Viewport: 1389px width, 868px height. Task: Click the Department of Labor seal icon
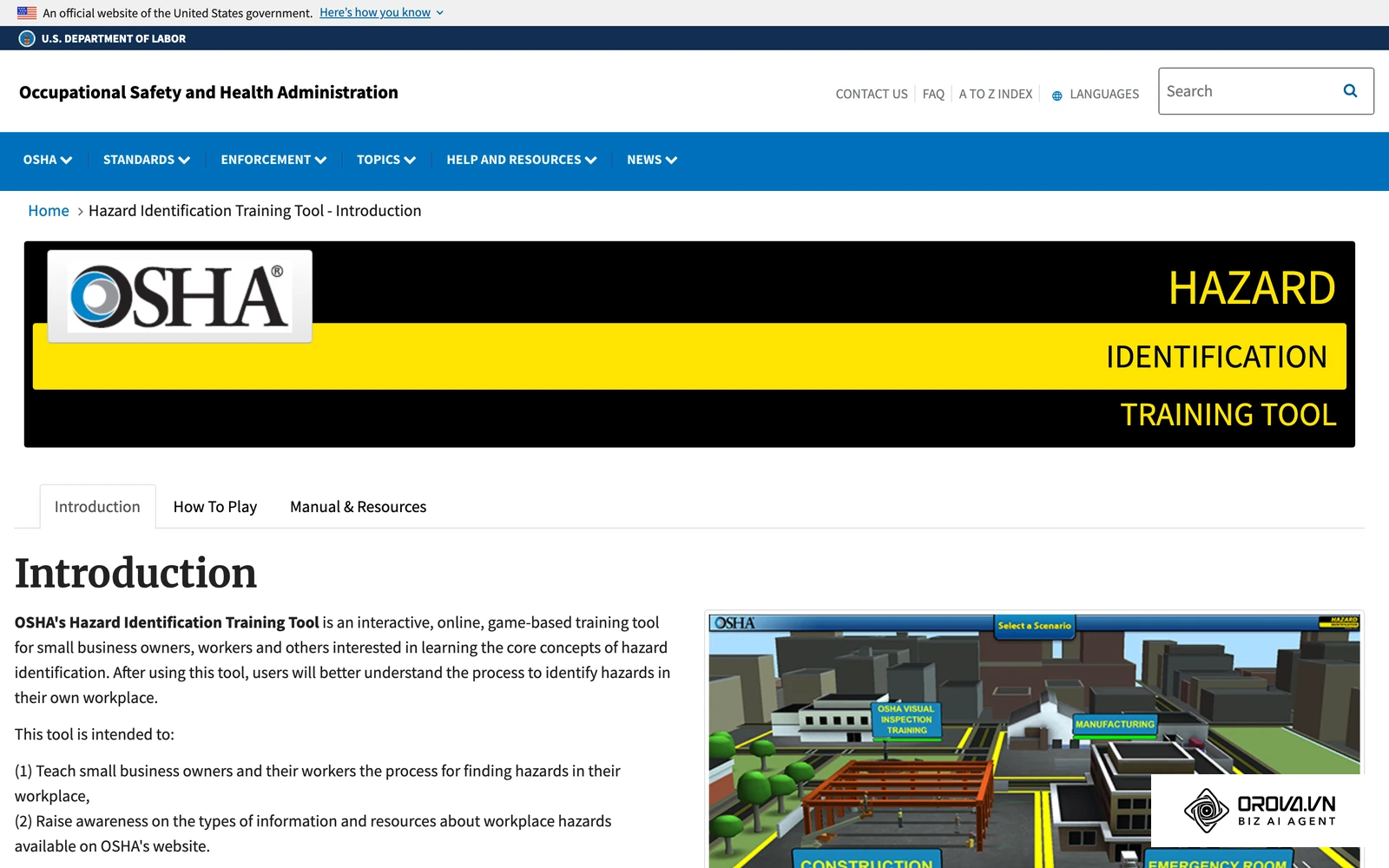[27, 38]
